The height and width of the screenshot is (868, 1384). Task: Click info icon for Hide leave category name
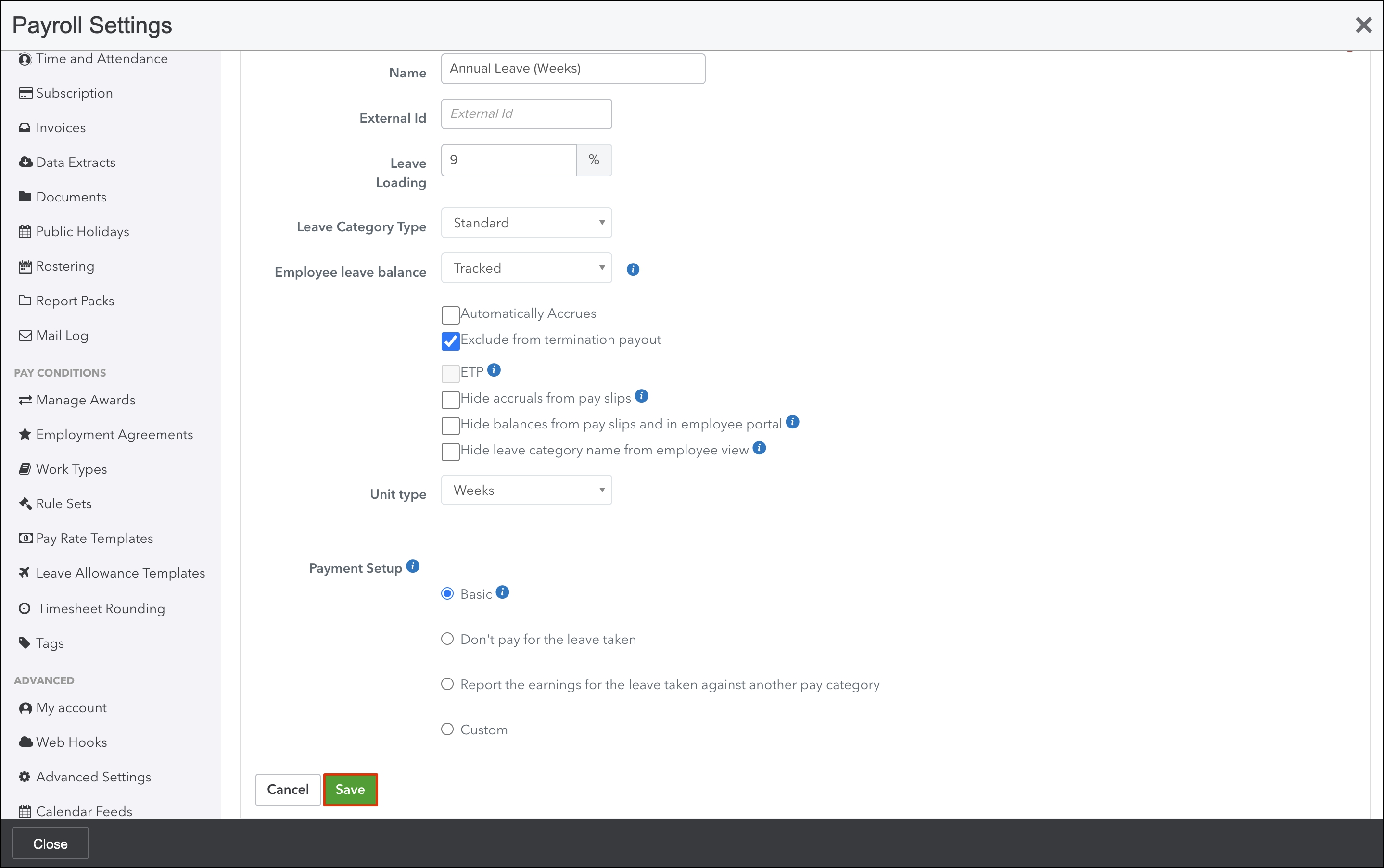coord(759,448)
